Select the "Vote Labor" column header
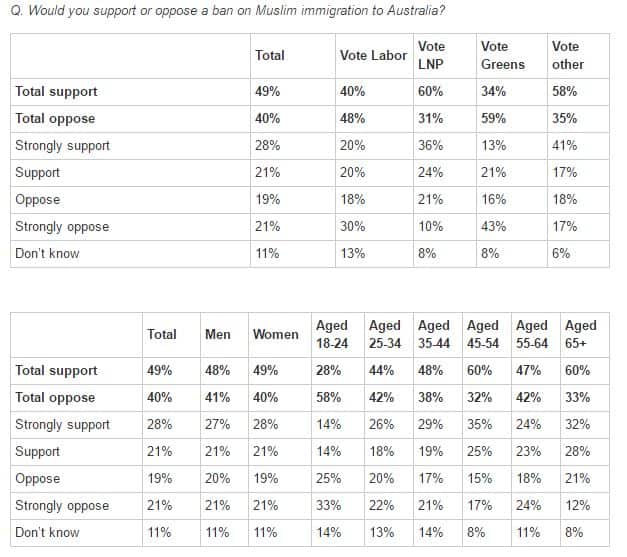Image resolution: width=627 pixels, height=557 pixels. pos(372,56)
